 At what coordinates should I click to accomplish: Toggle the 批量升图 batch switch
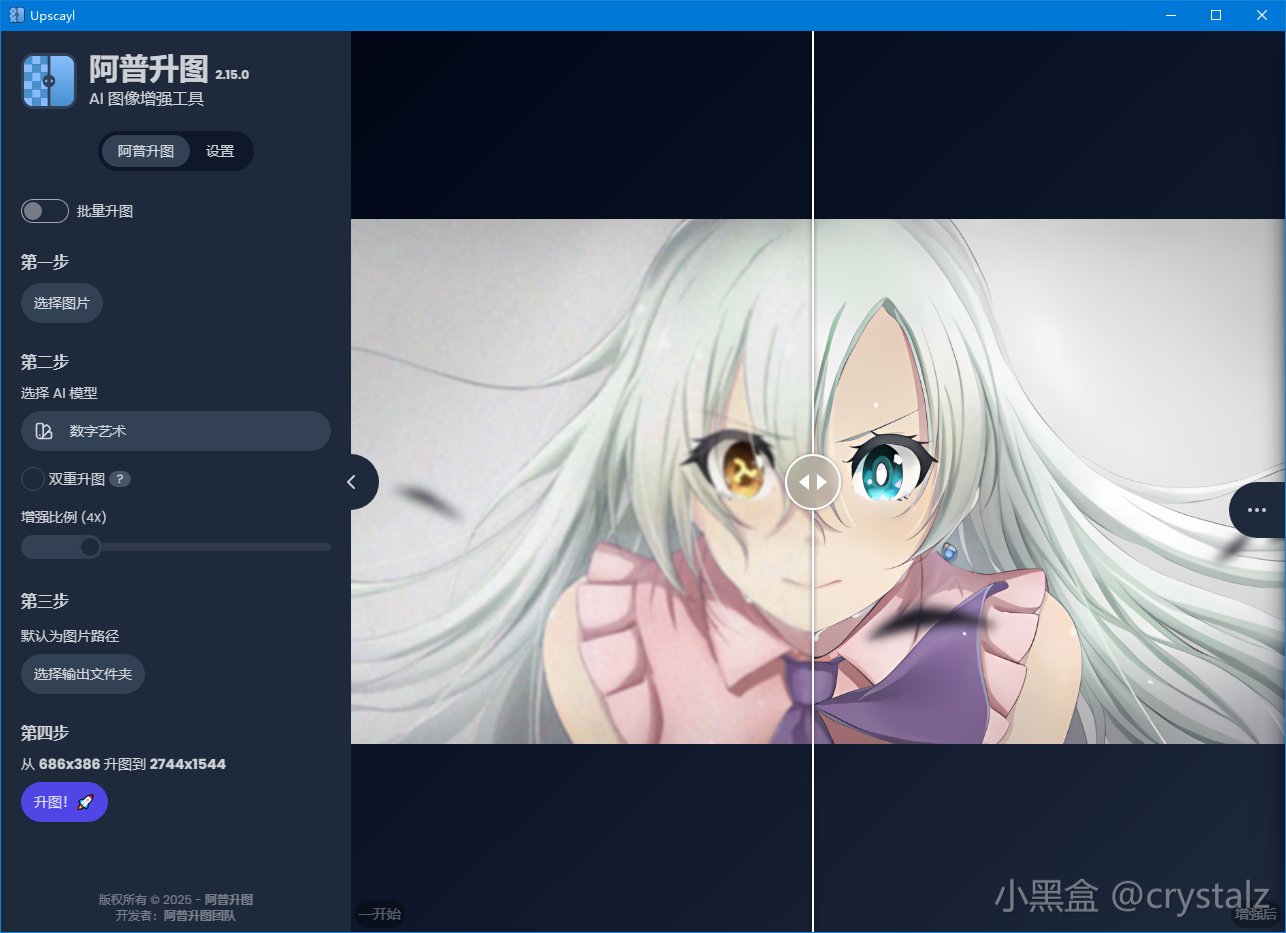tap(45, 211)
